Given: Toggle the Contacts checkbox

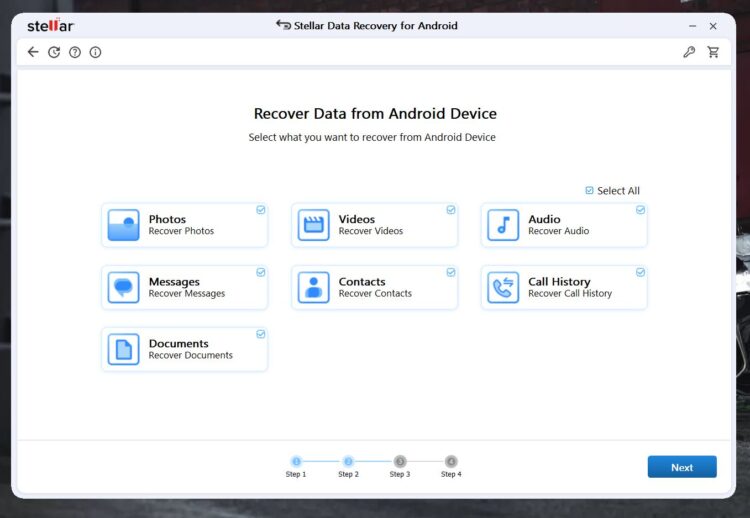Looking at the screenshot, I should (451, 272).
